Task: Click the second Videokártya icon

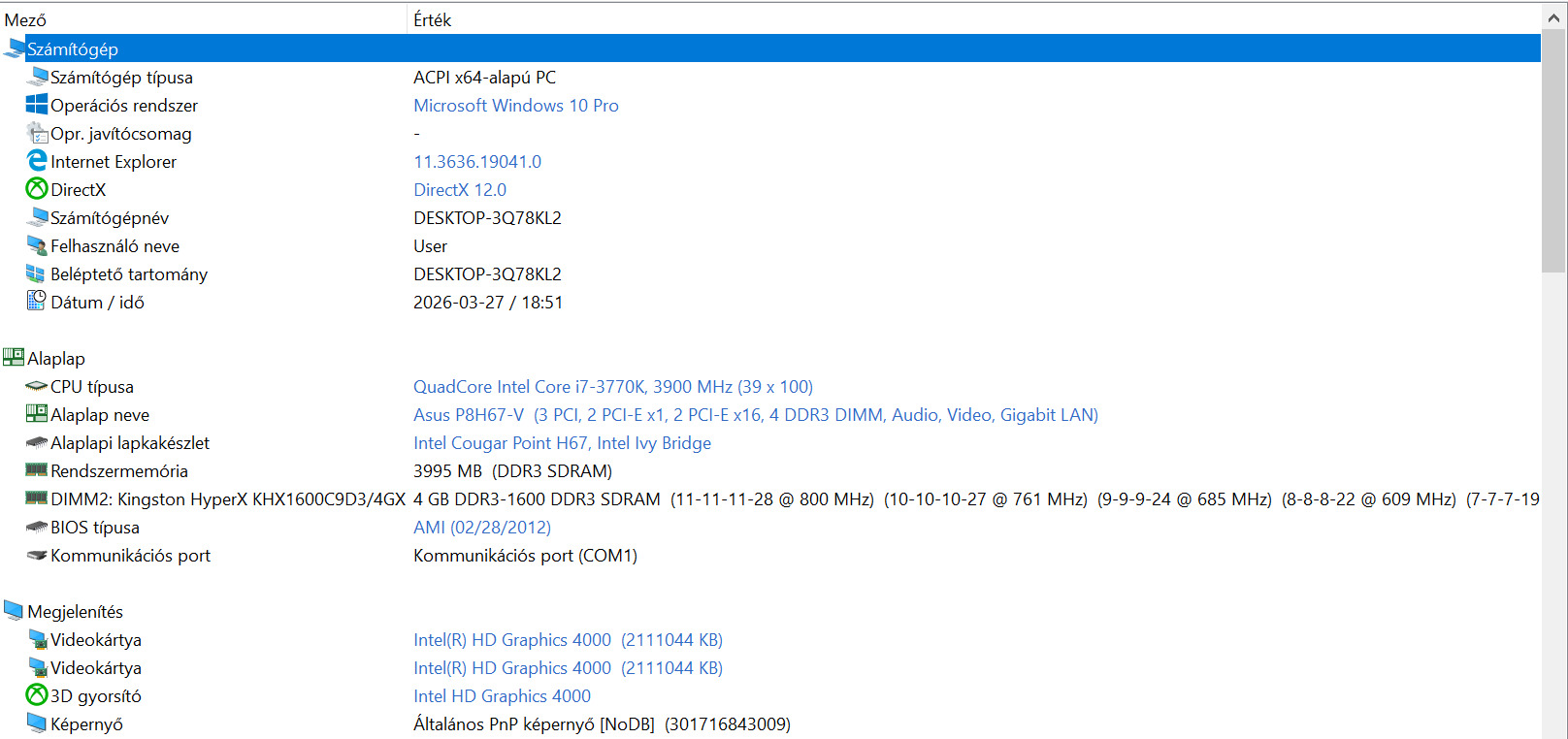Action: 37,667
